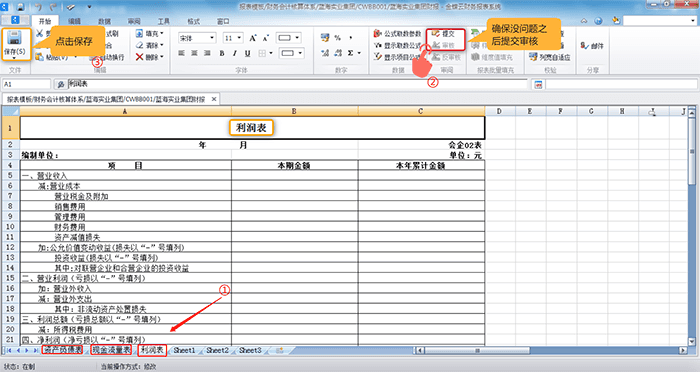
Task: Switch to the 开始 ribbon tab
Action: click(x=45, y=21)
